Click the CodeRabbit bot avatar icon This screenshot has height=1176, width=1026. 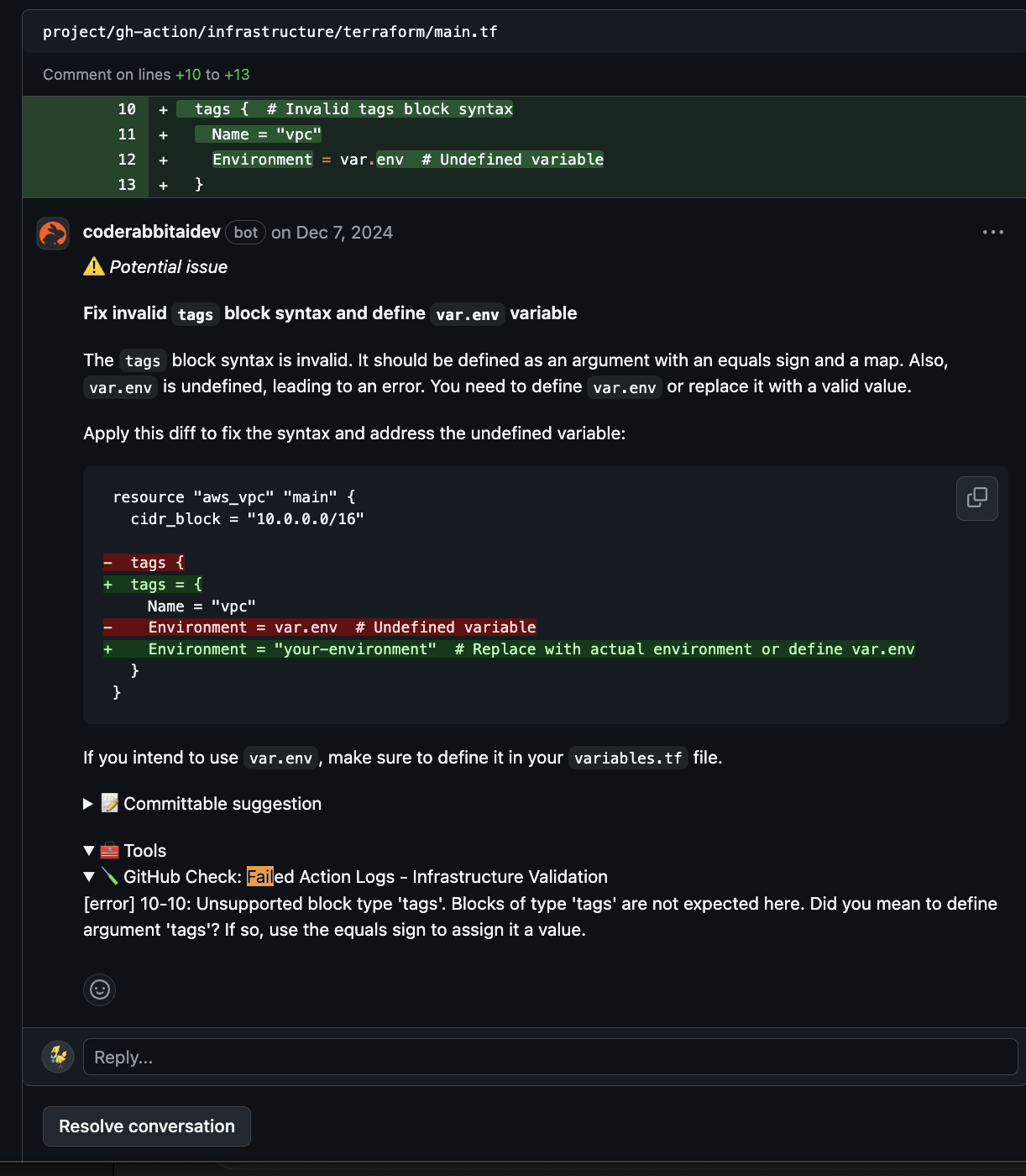tap(52, 233)
